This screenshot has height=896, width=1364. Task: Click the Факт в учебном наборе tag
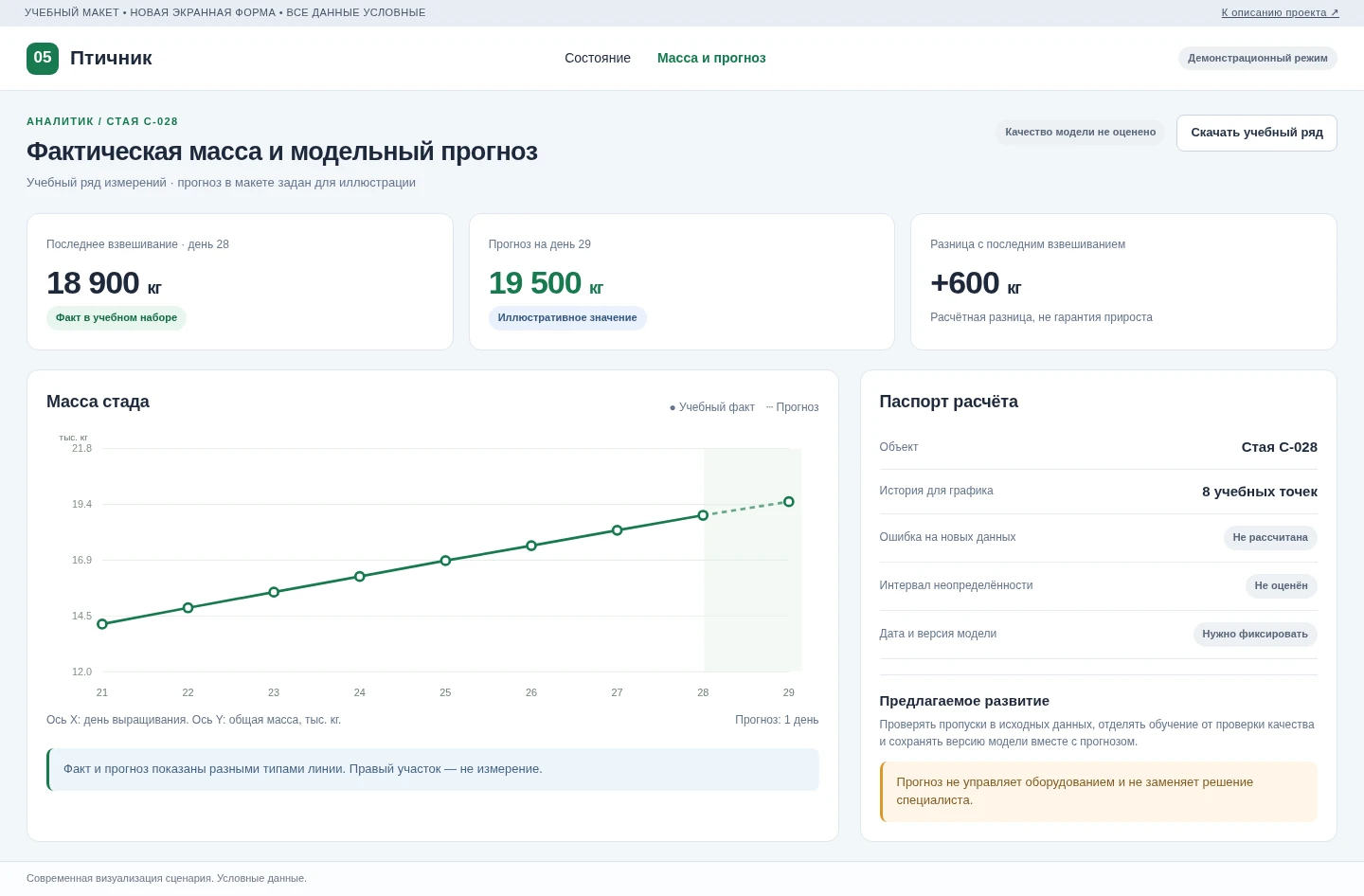[117, 318]
